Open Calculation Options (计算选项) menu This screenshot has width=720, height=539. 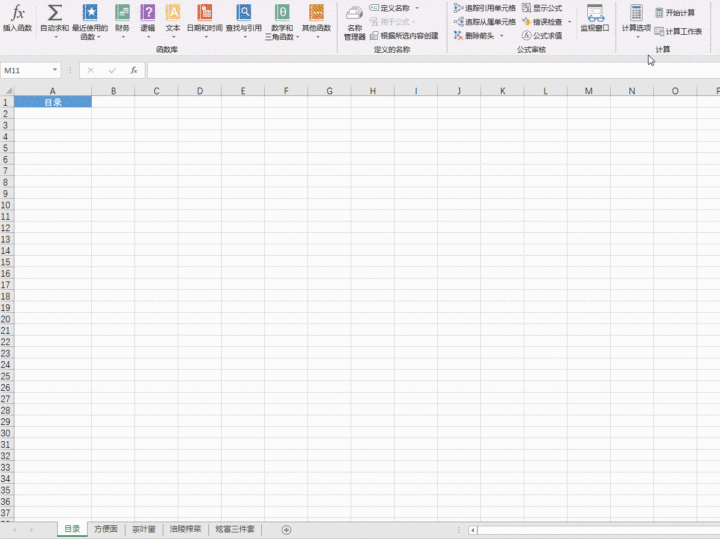[636, 21]
